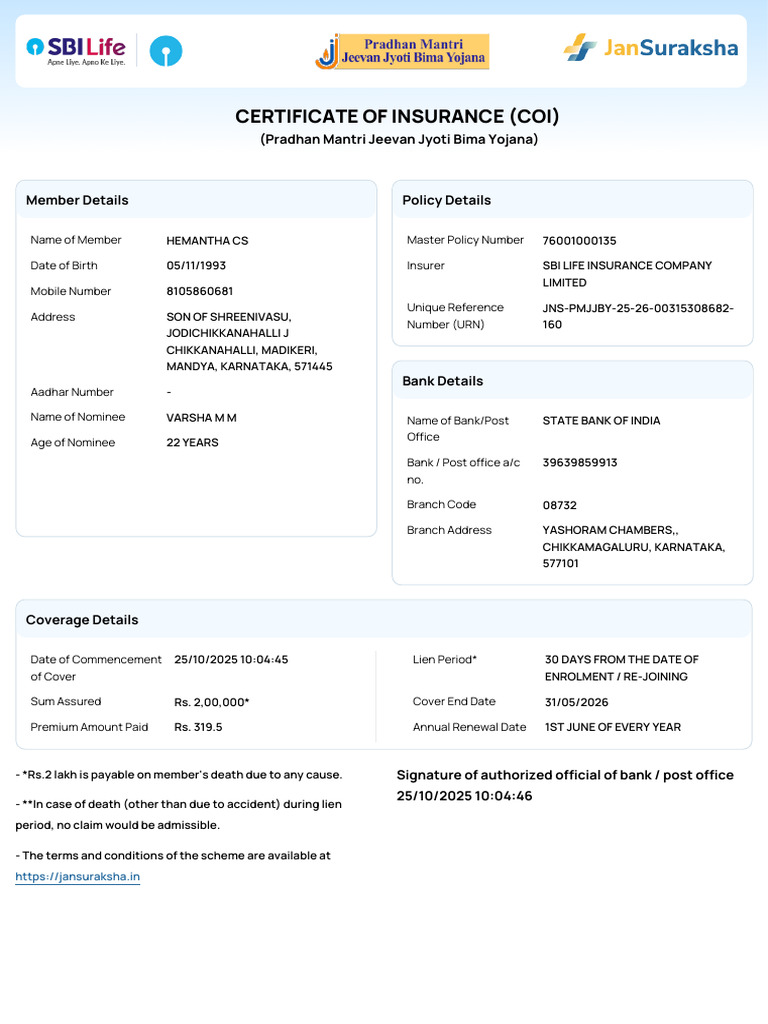The width and height of the screenshot is (768, 1024).
Task: Select the Coverage Details section header
Action: click(x=82, y=620)
